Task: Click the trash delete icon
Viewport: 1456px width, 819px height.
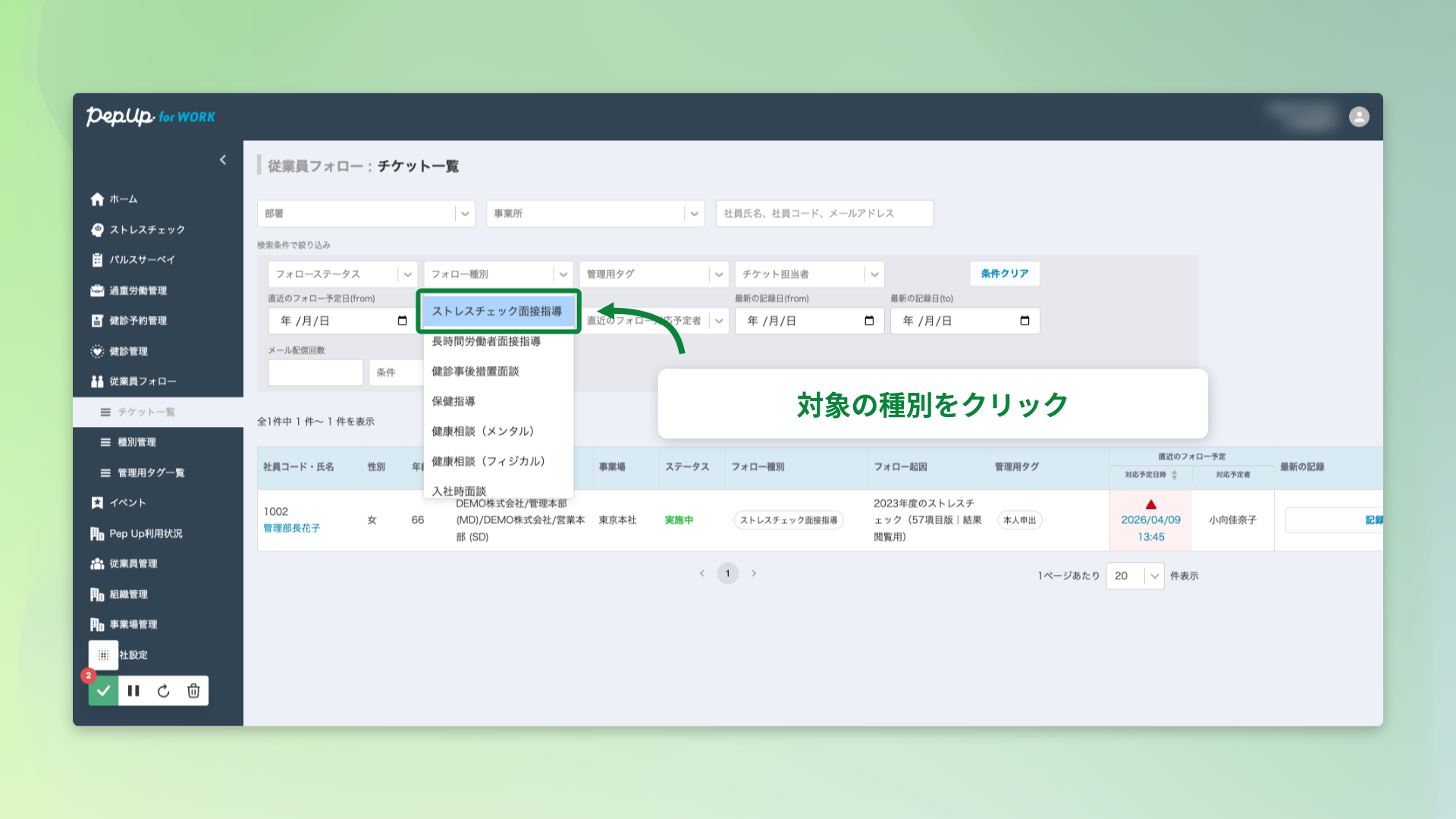Action: click(193, 691)
